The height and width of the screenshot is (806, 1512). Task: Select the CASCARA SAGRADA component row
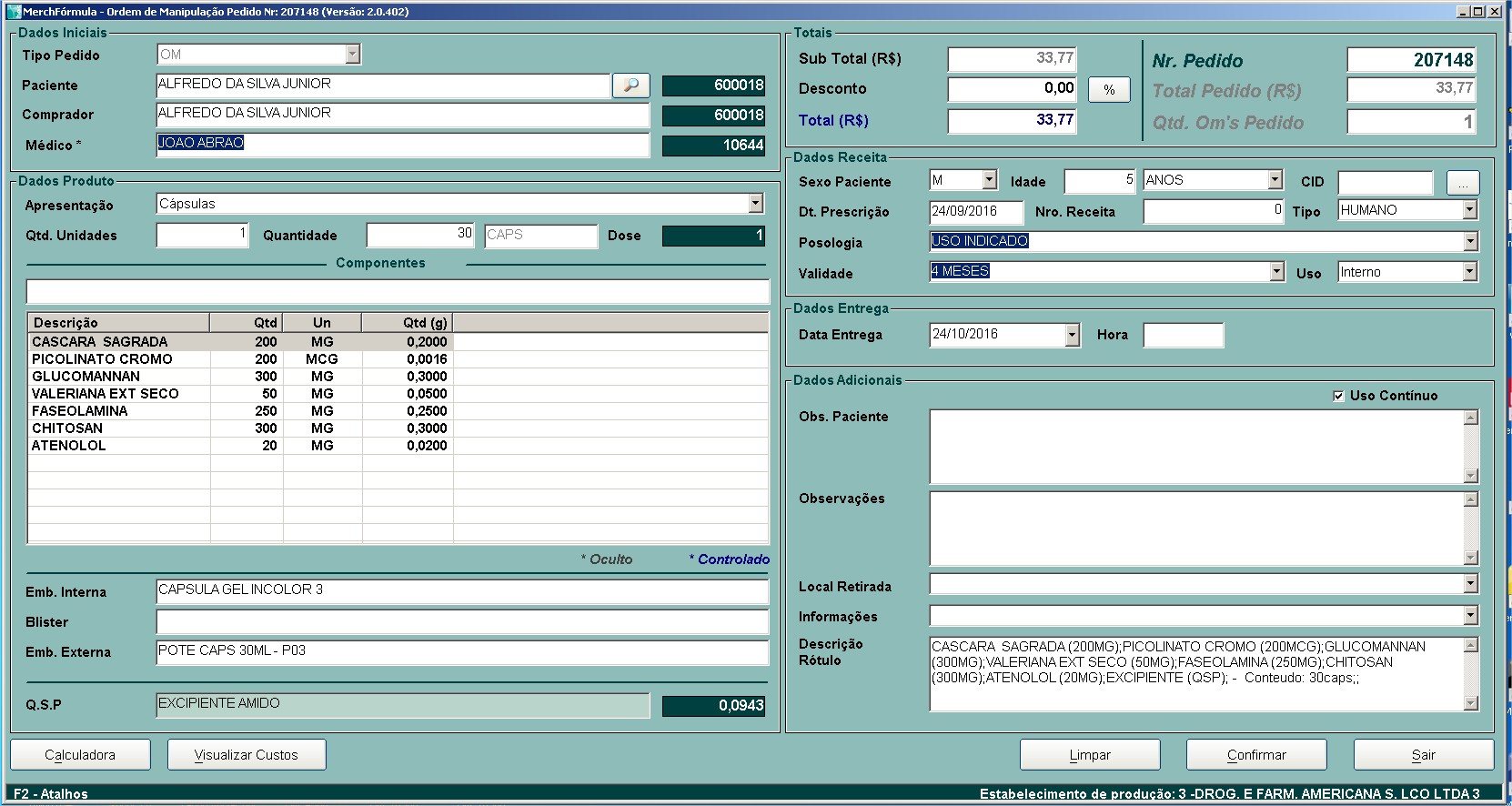click(100, 342)
